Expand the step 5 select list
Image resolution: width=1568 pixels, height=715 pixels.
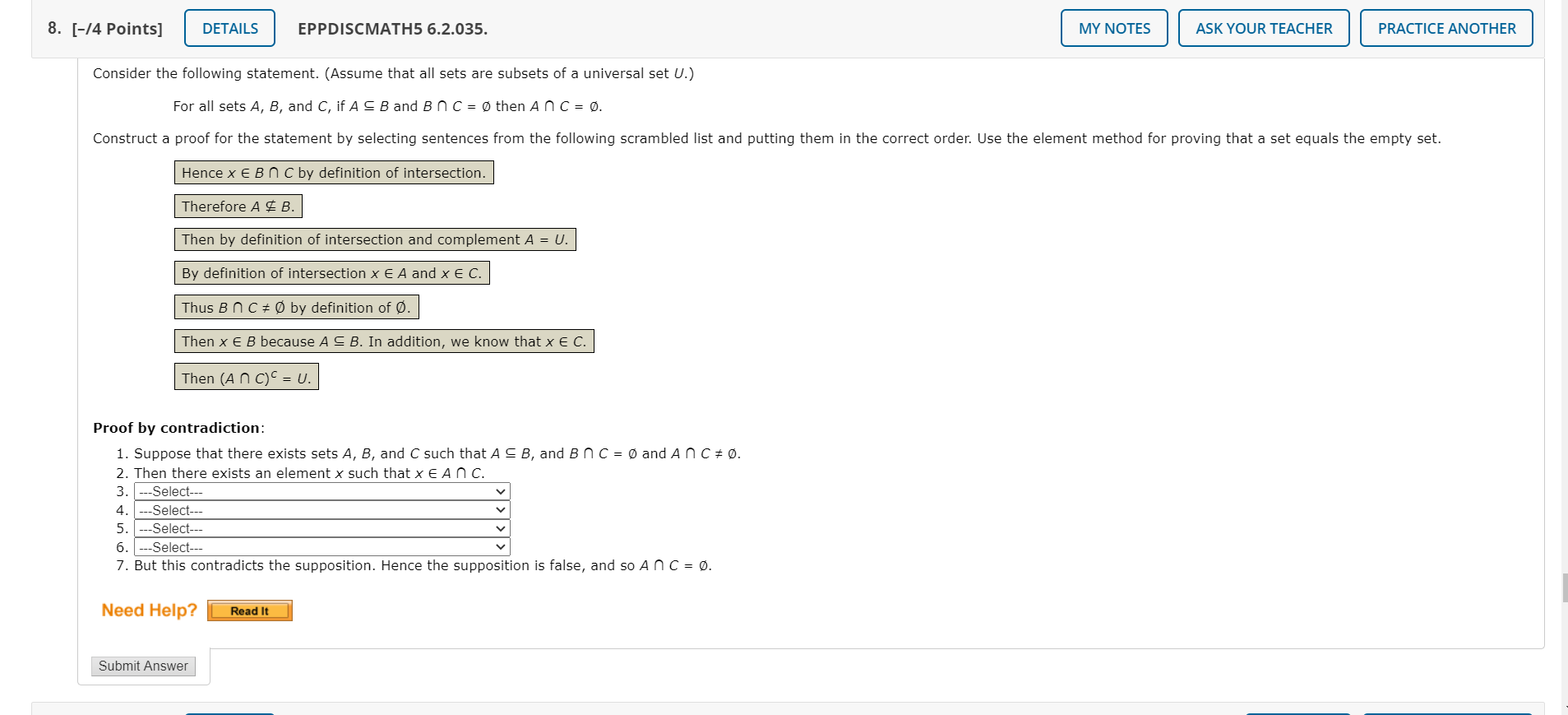pyautogui.click(x=321, y=528)
